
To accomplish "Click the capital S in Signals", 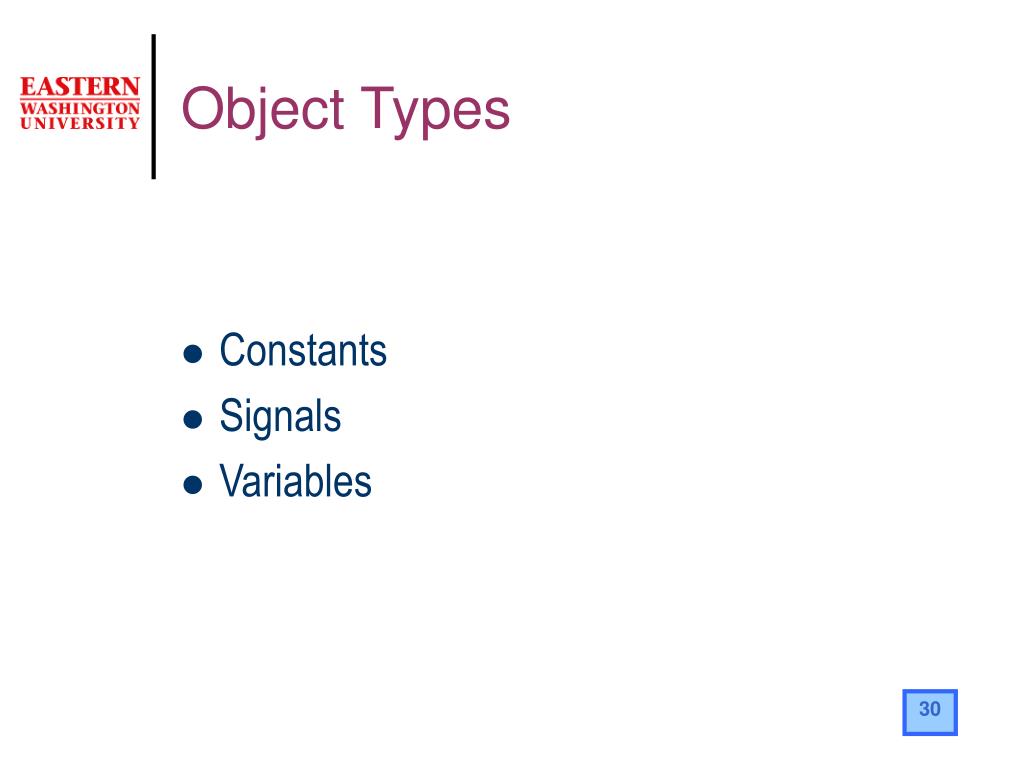I will pyautogui.click(x=231, y=415).
